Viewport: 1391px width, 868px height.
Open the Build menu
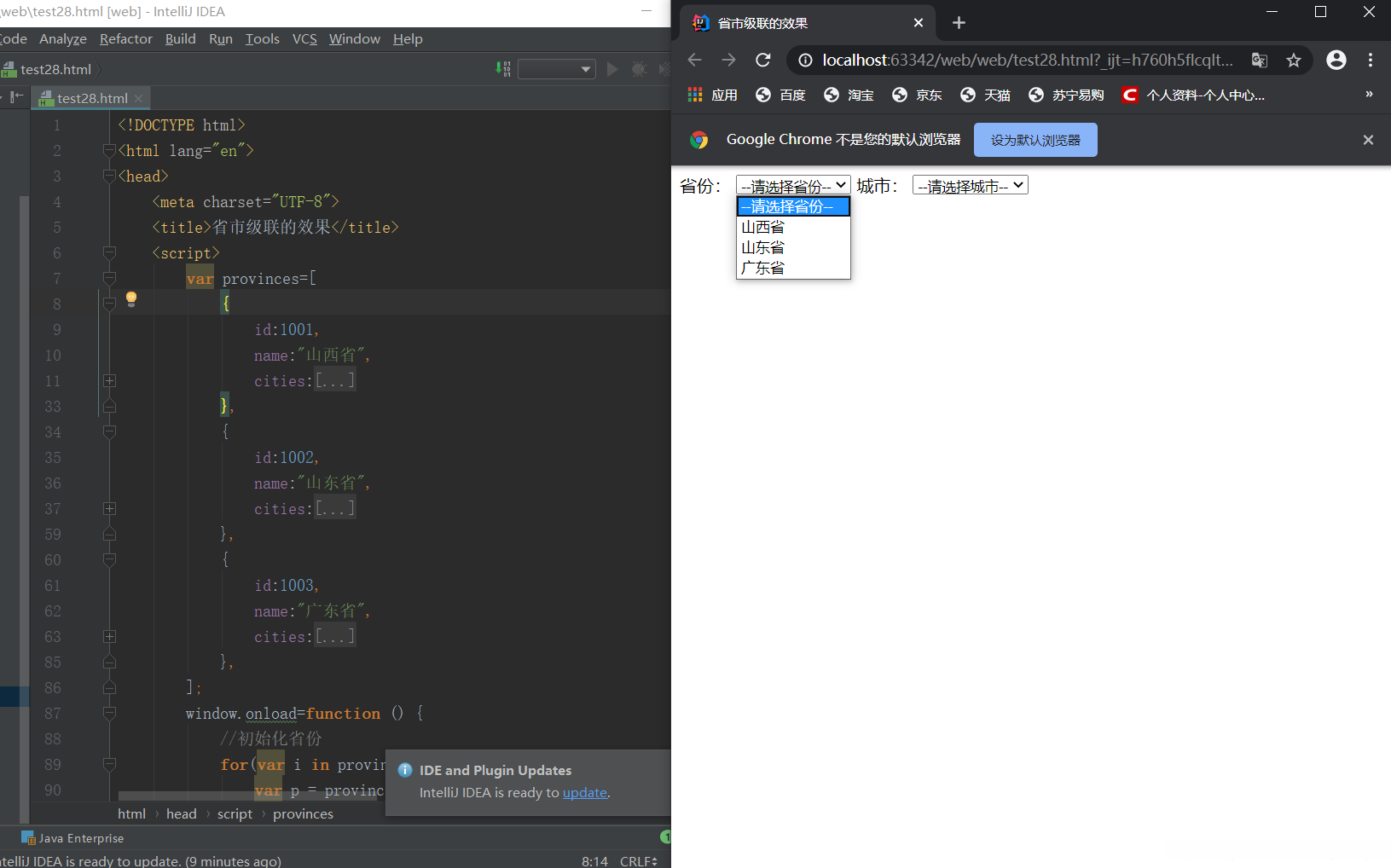(181, 38)
